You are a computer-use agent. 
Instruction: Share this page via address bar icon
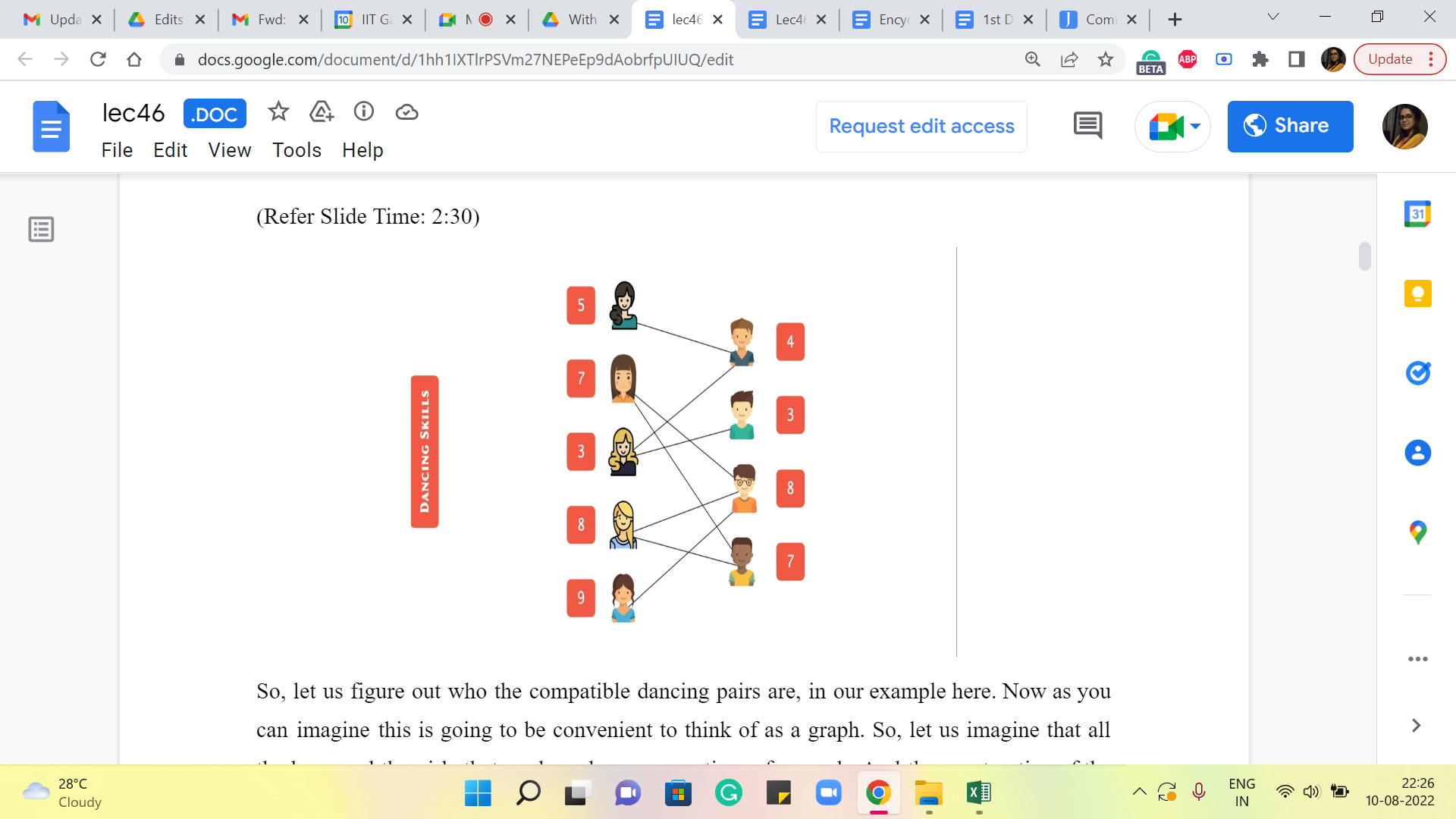(x=1069, y=59)
